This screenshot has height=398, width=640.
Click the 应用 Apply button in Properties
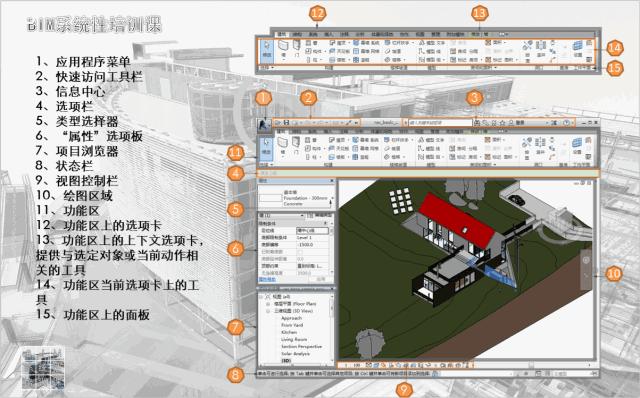pos(321,279)
